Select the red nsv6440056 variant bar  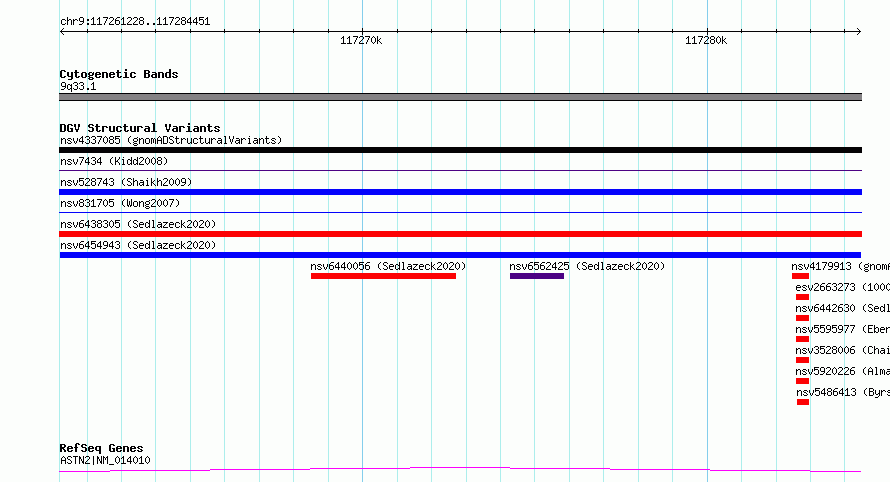[x=383, y=276]
